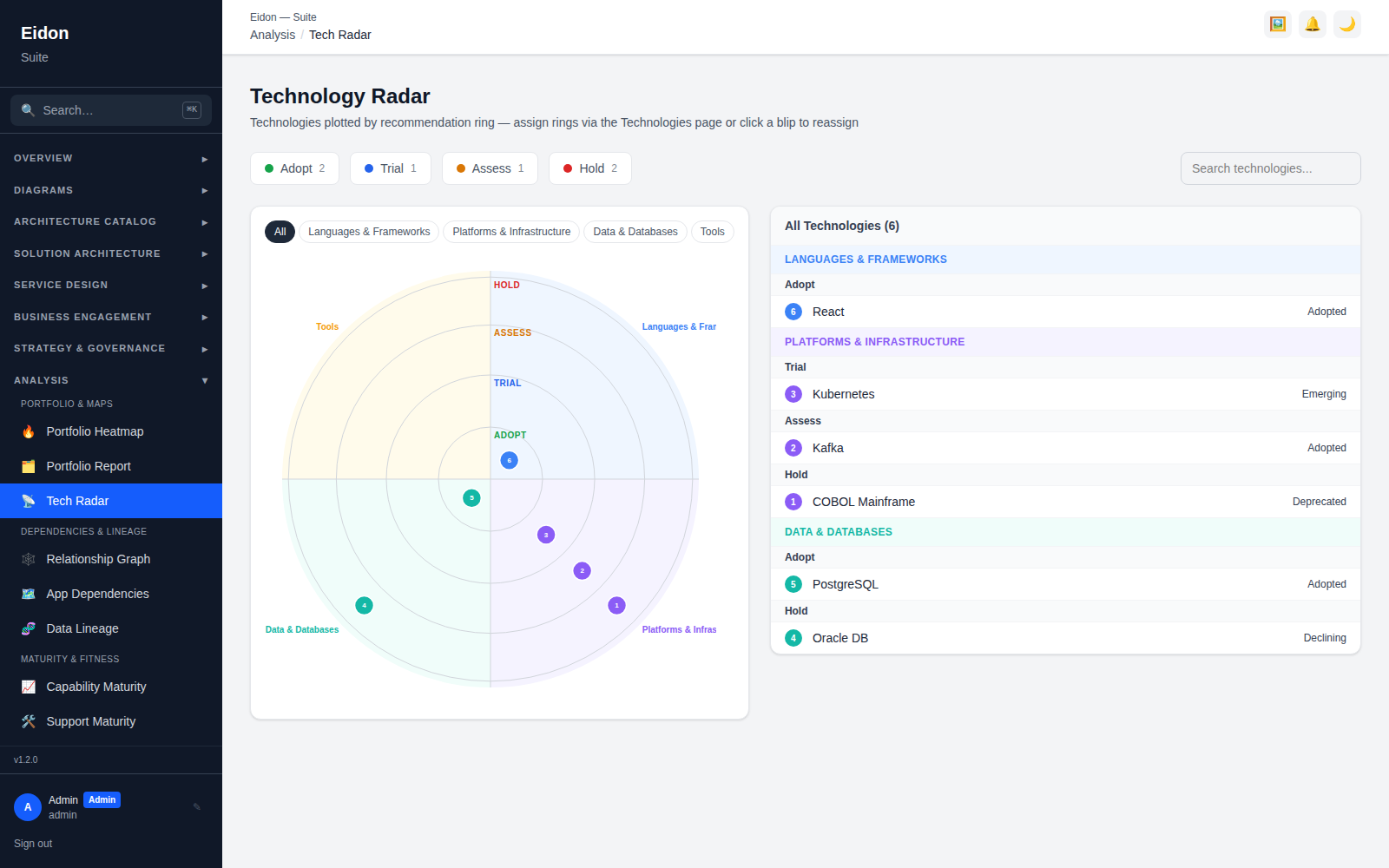Click the Admin role badge
This screenshot has width=1389, height=868.
tap(102, 800)
